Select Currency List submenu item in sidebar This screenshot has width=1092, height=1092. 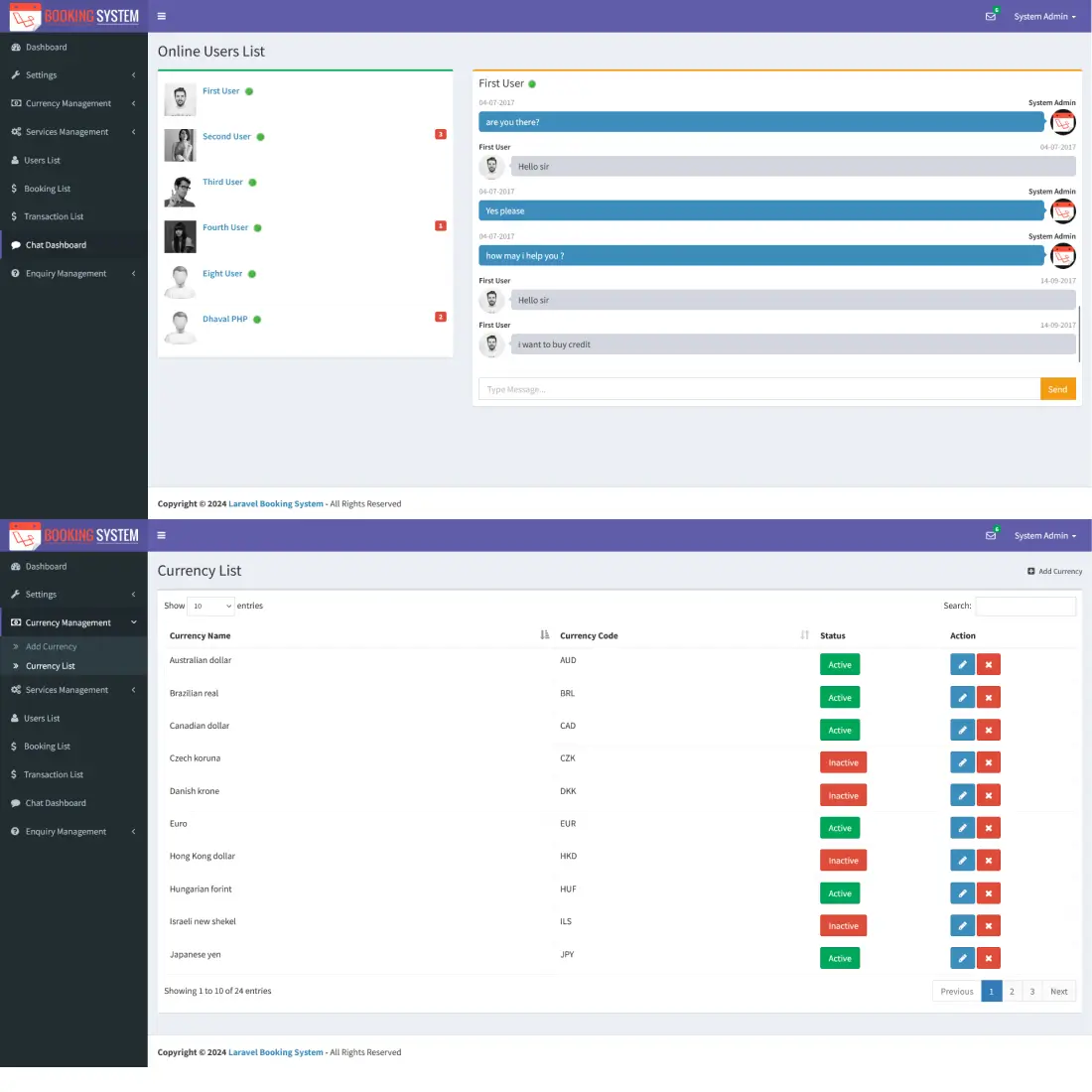pos(51,666)
